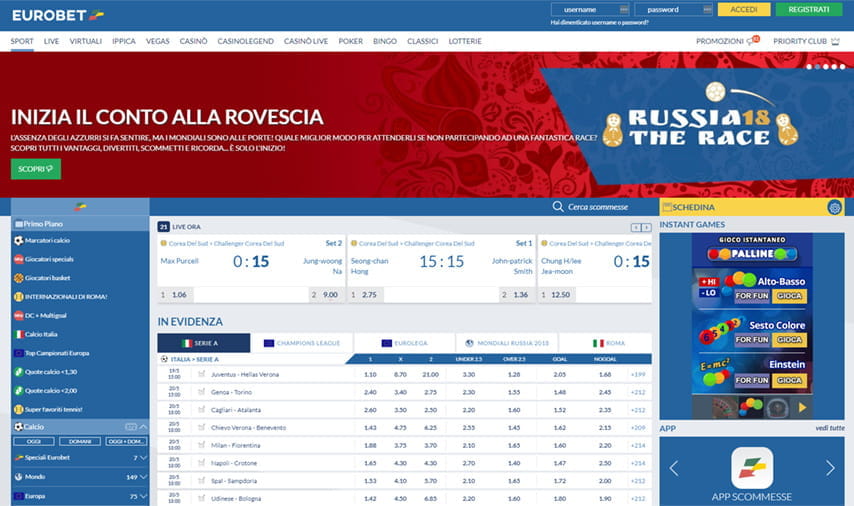Click the Top Campionati Europa flag icon
854x506 pixels.
tap(19, 353)
